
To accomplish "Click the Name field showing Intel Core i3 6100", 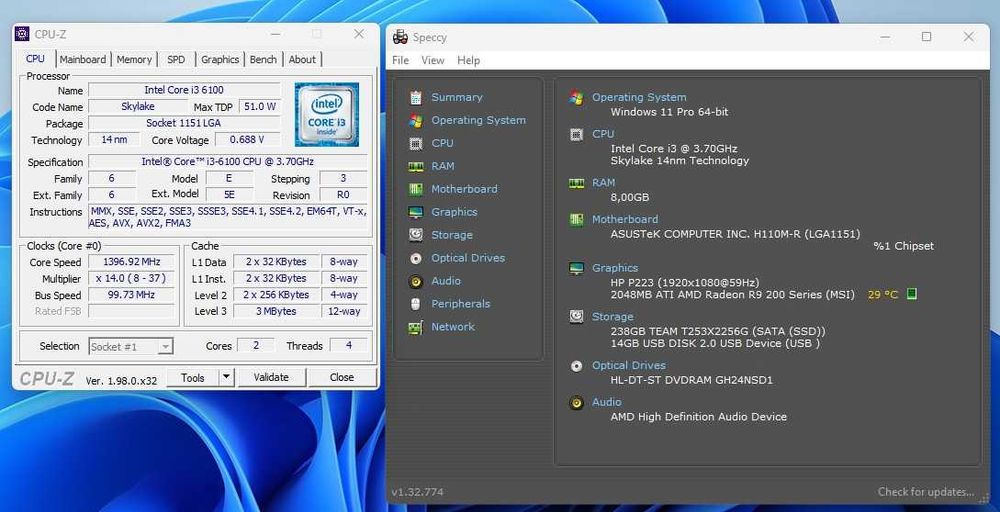I will 184,90.
